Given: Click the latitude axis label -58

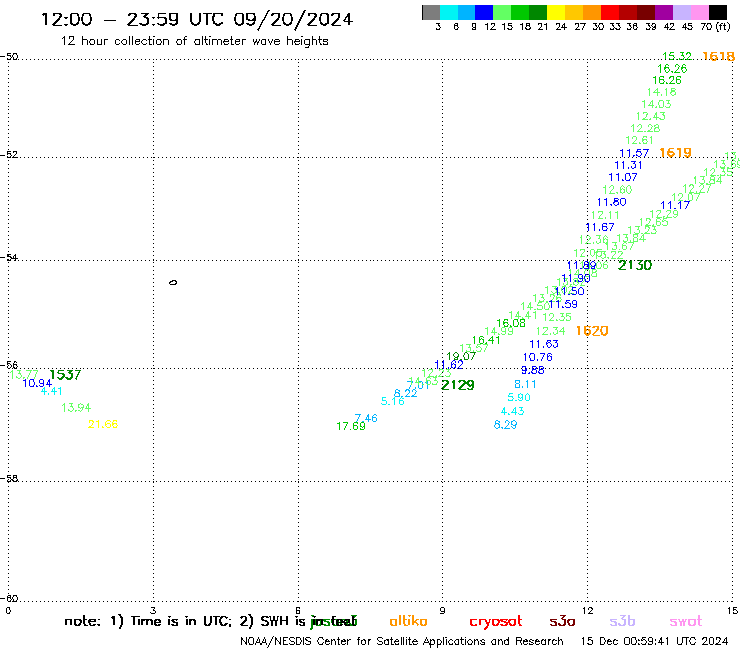Looking at the screenshot, I should point(9,478).
